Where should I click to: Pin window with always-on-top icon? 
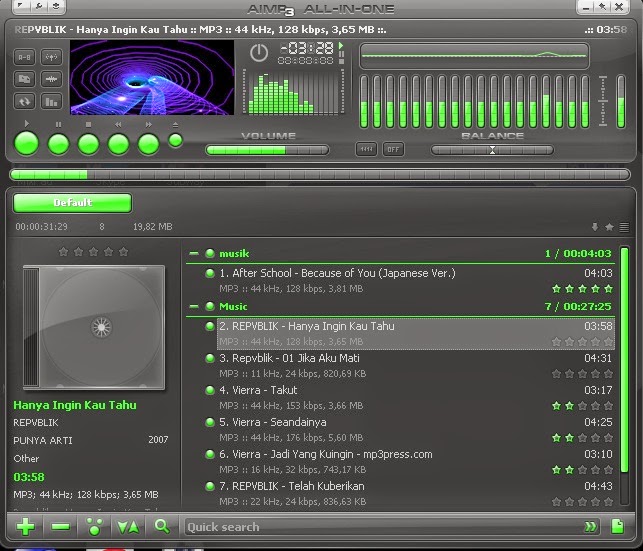[602, 7]
